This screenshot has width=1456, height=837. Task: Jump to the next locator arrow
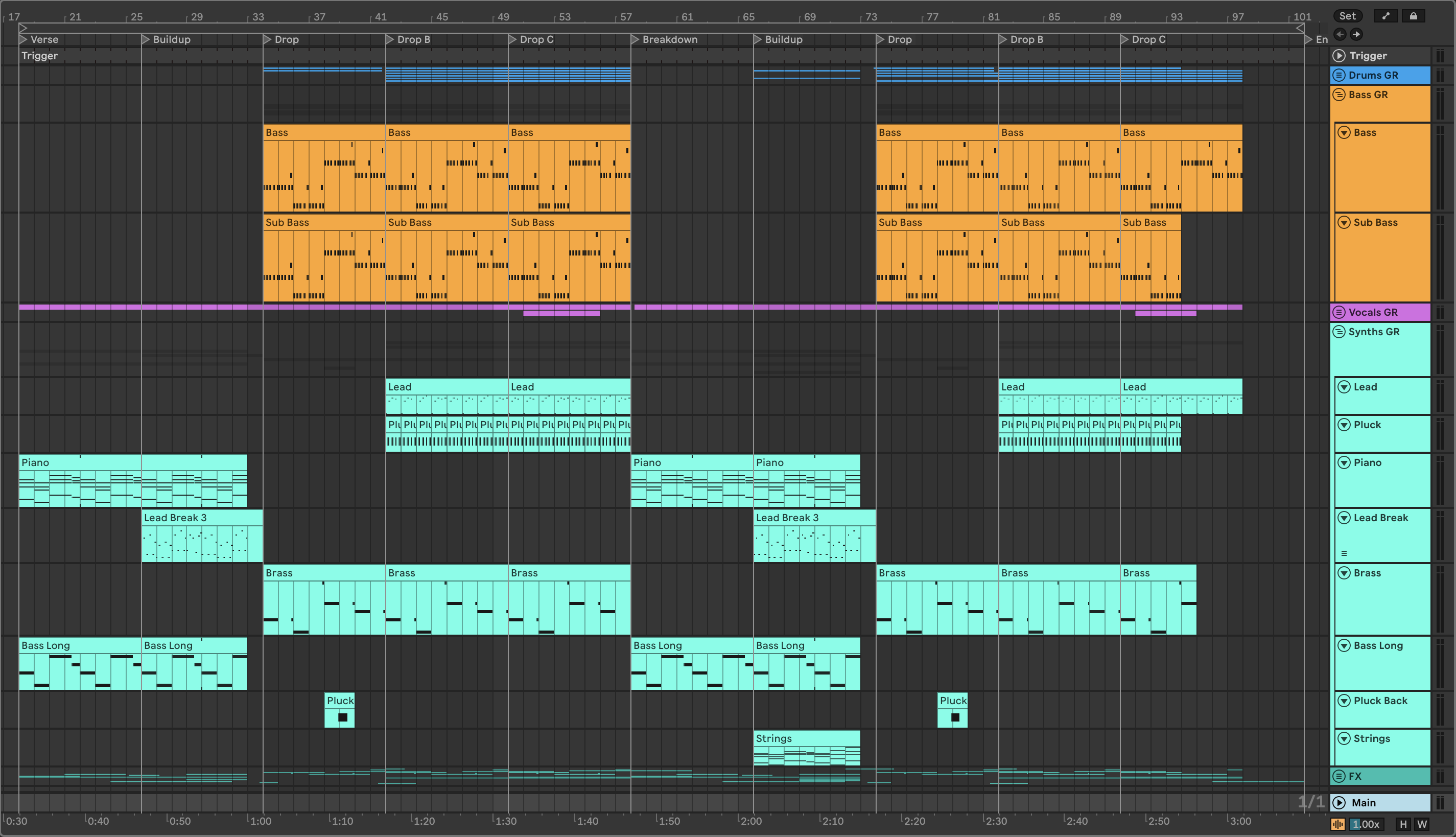(x=1356, y=35)
